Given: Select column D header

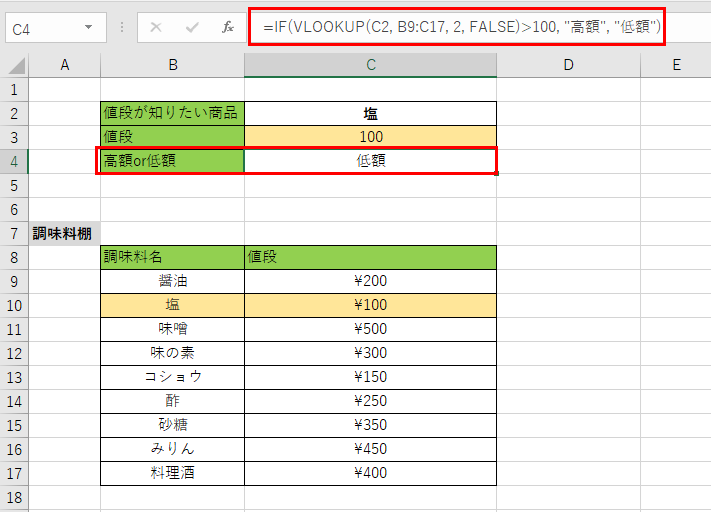Looking at the screenshot, I should [568, 65].
